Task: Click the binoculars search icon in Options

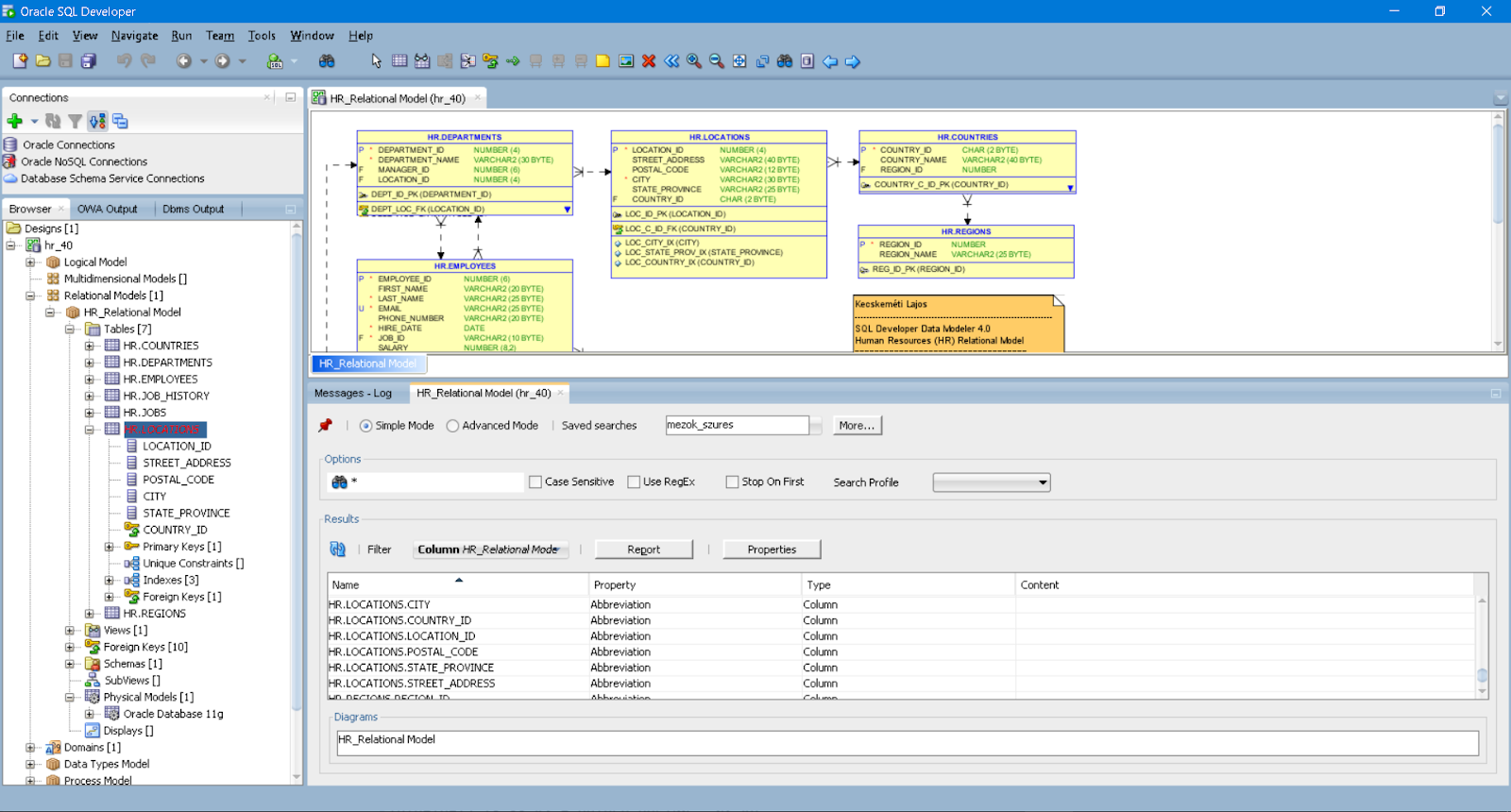Action: click(339, 482)
